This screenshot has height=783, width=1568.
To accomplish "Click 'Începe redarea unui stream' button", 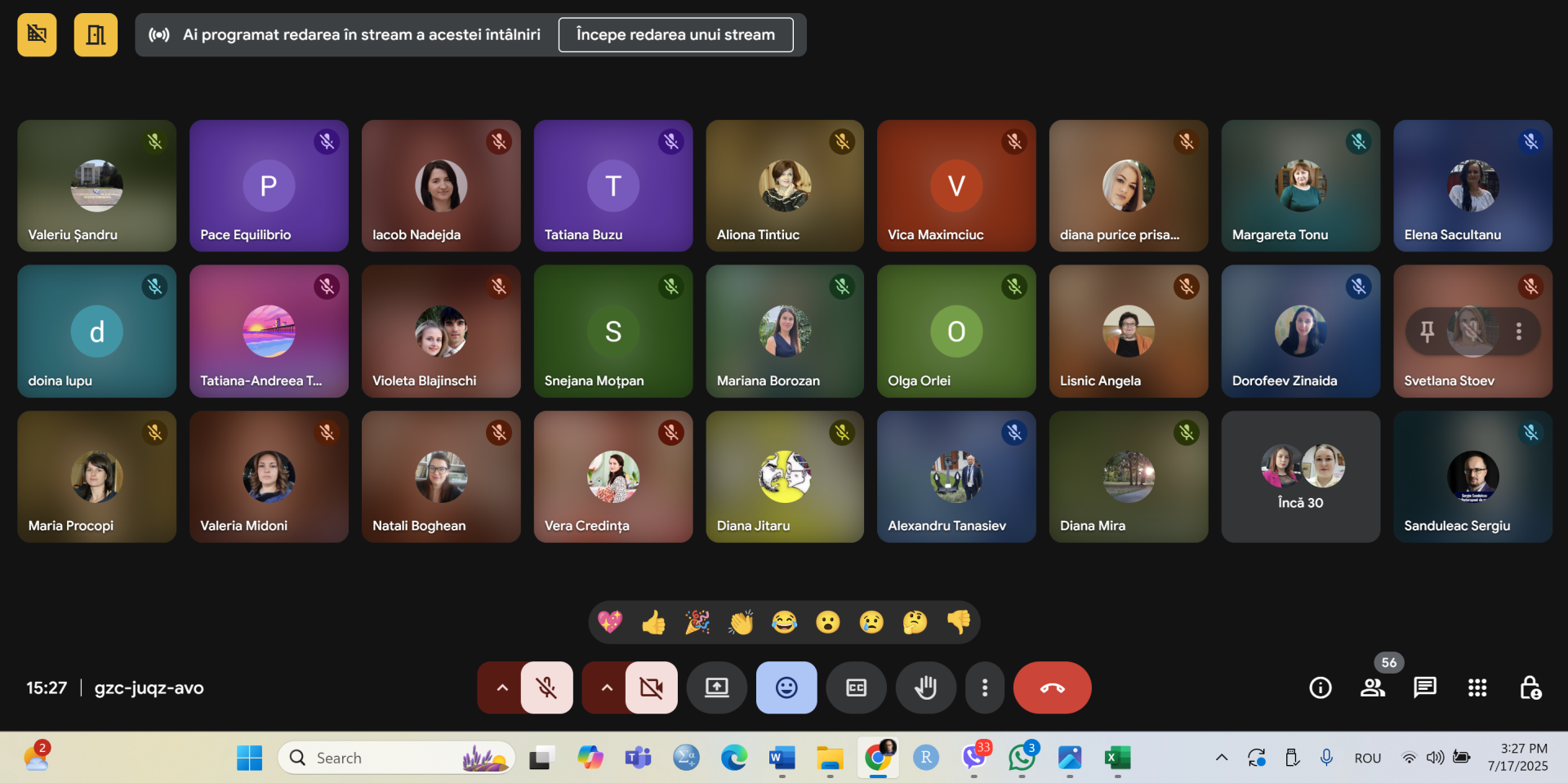I will (x=675, y=35).
